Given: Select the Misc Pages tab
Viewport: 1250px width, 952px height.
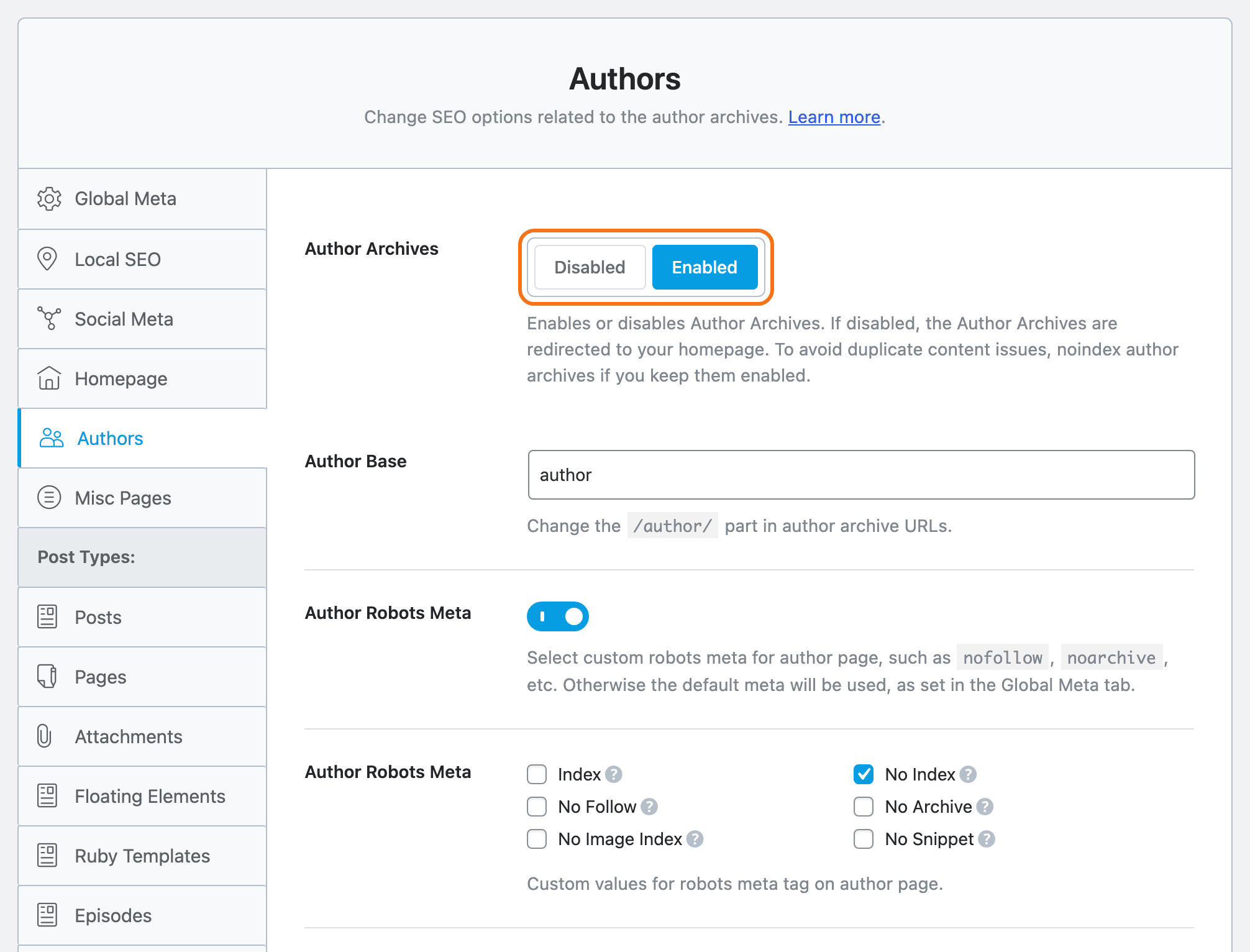Looking at the screenshot, I should tap(142, 497).
